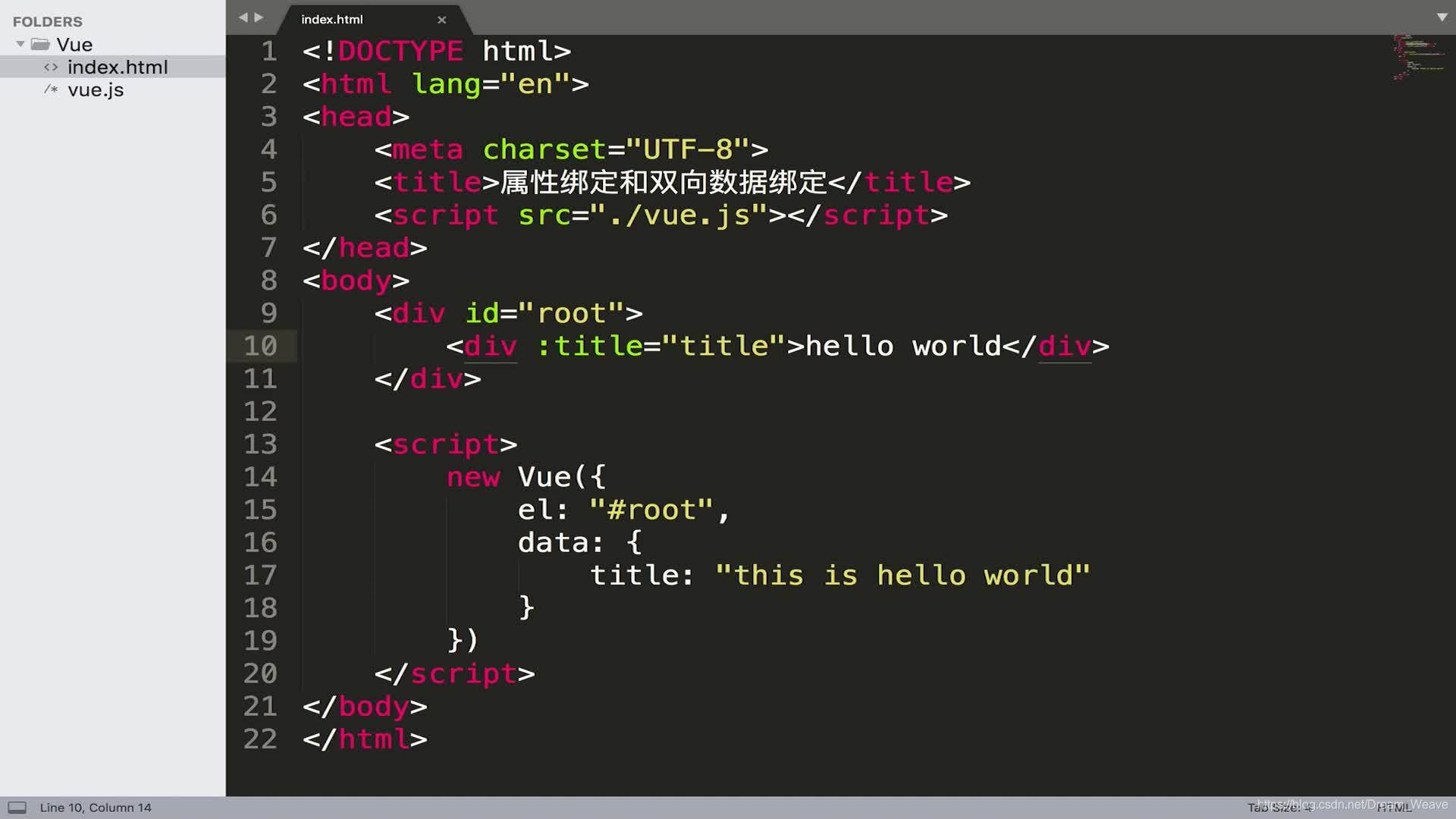
Task: Switch to the index.html tab
Action: 332,19
